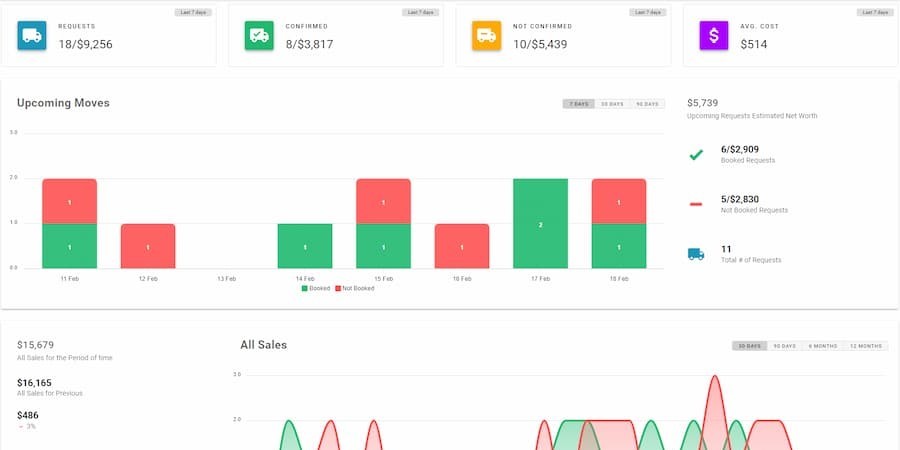The width and height of the screenshot is (900, 450).
Task: Click Last 7 days badge on Requests card
Action: tap(193, 12)
